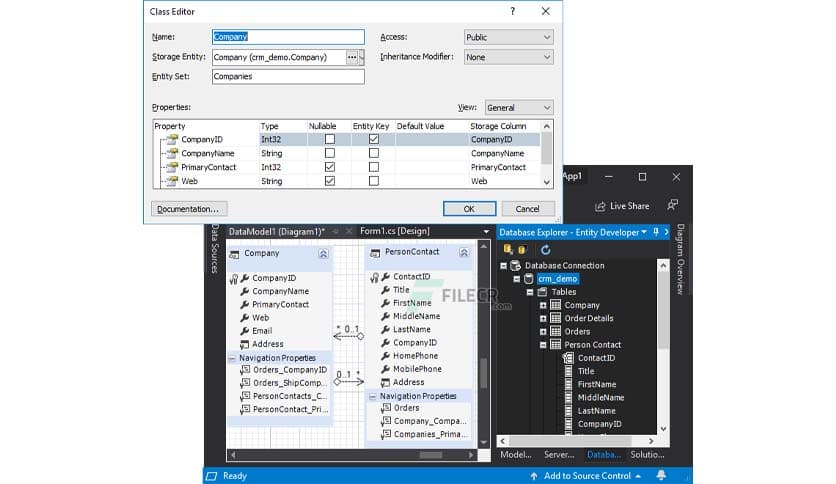The image size is (836, 484).
Task: Open the Data Sources side tab
Action: click(x=214, y=249)
